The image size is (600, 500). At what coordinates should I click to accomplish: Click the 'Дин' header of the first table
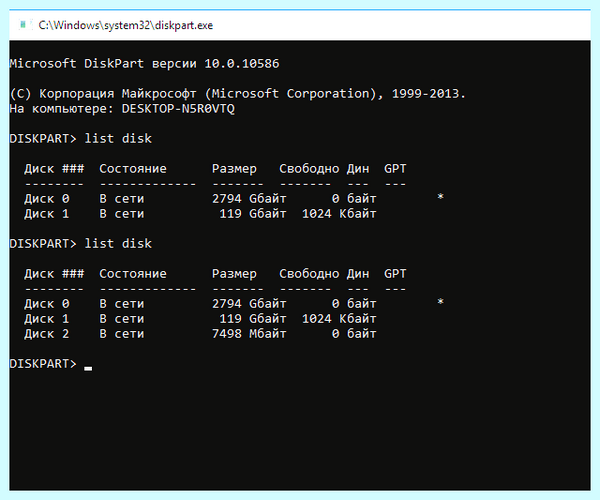coord(358,169)
